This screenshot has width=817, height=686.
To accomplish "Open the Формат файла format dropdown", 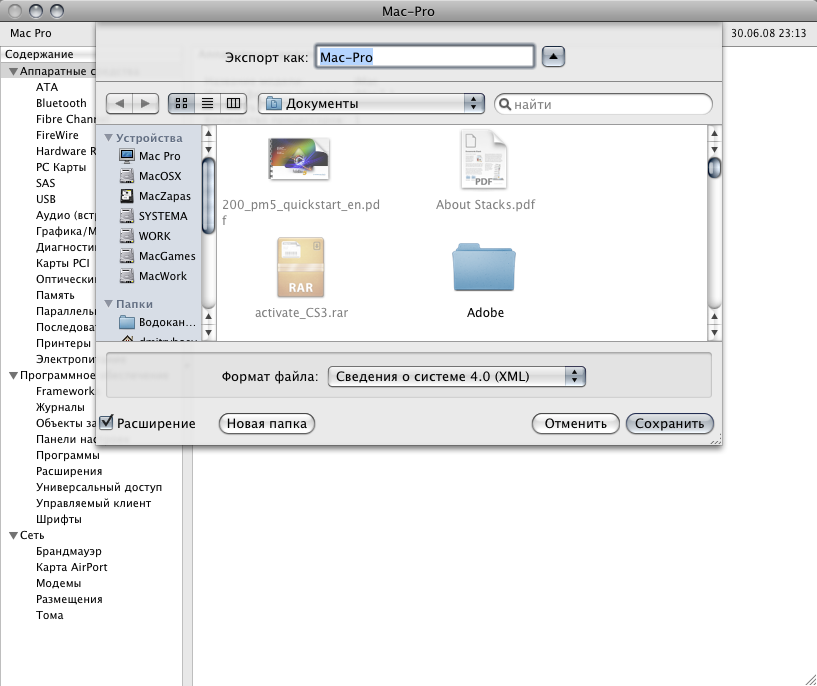I will tap(456, 376).
